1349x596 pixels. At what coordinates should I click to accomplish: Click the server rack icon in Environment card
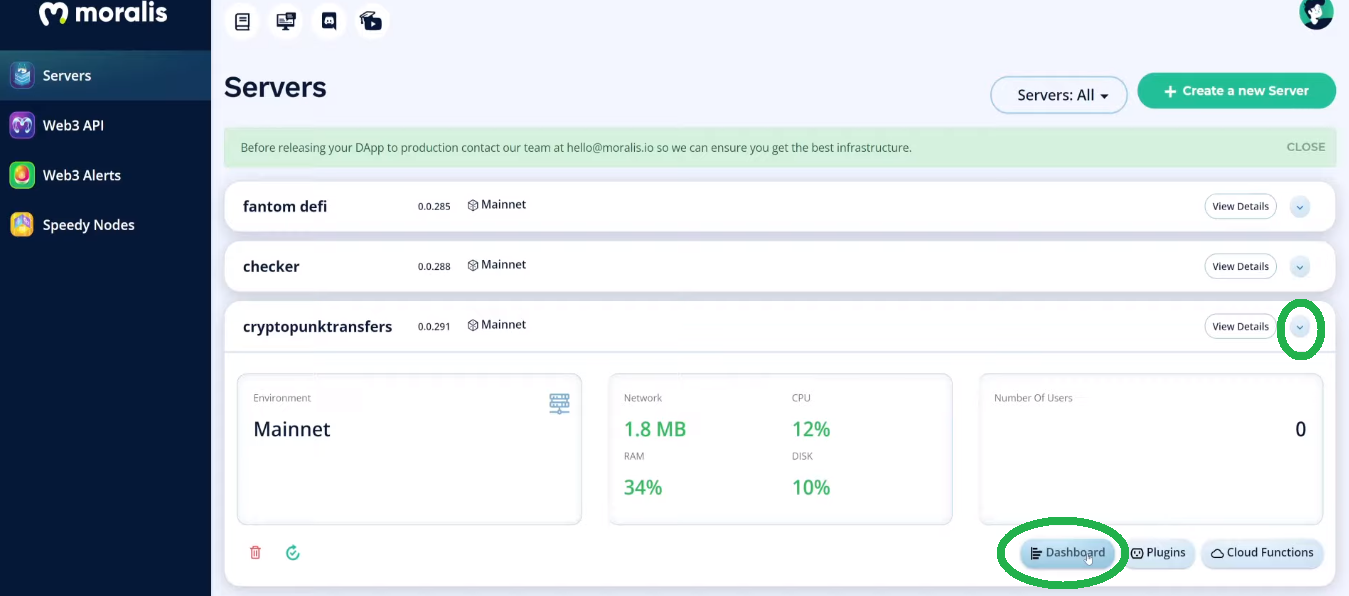(x=559, y=404)
